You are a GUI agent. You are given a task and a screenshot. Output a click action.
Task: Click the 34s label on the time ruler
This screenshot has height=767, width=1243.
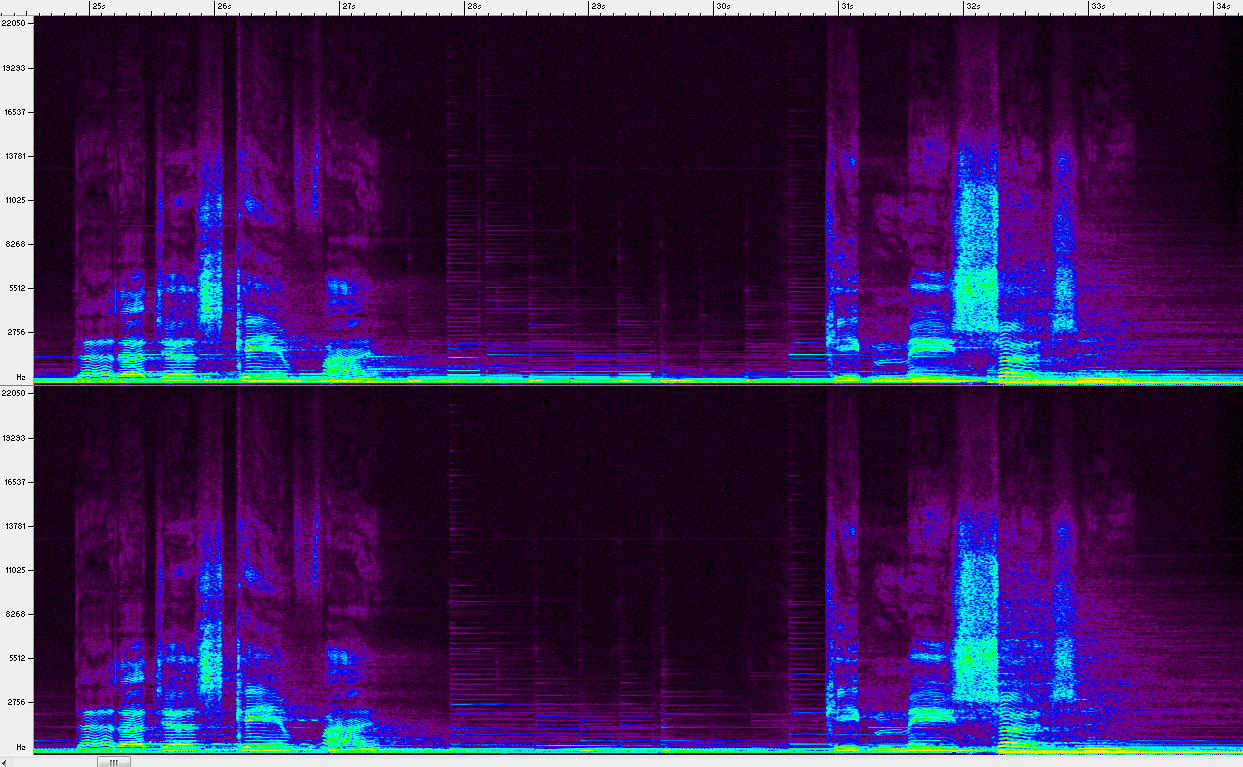[x=1221, y=6]
